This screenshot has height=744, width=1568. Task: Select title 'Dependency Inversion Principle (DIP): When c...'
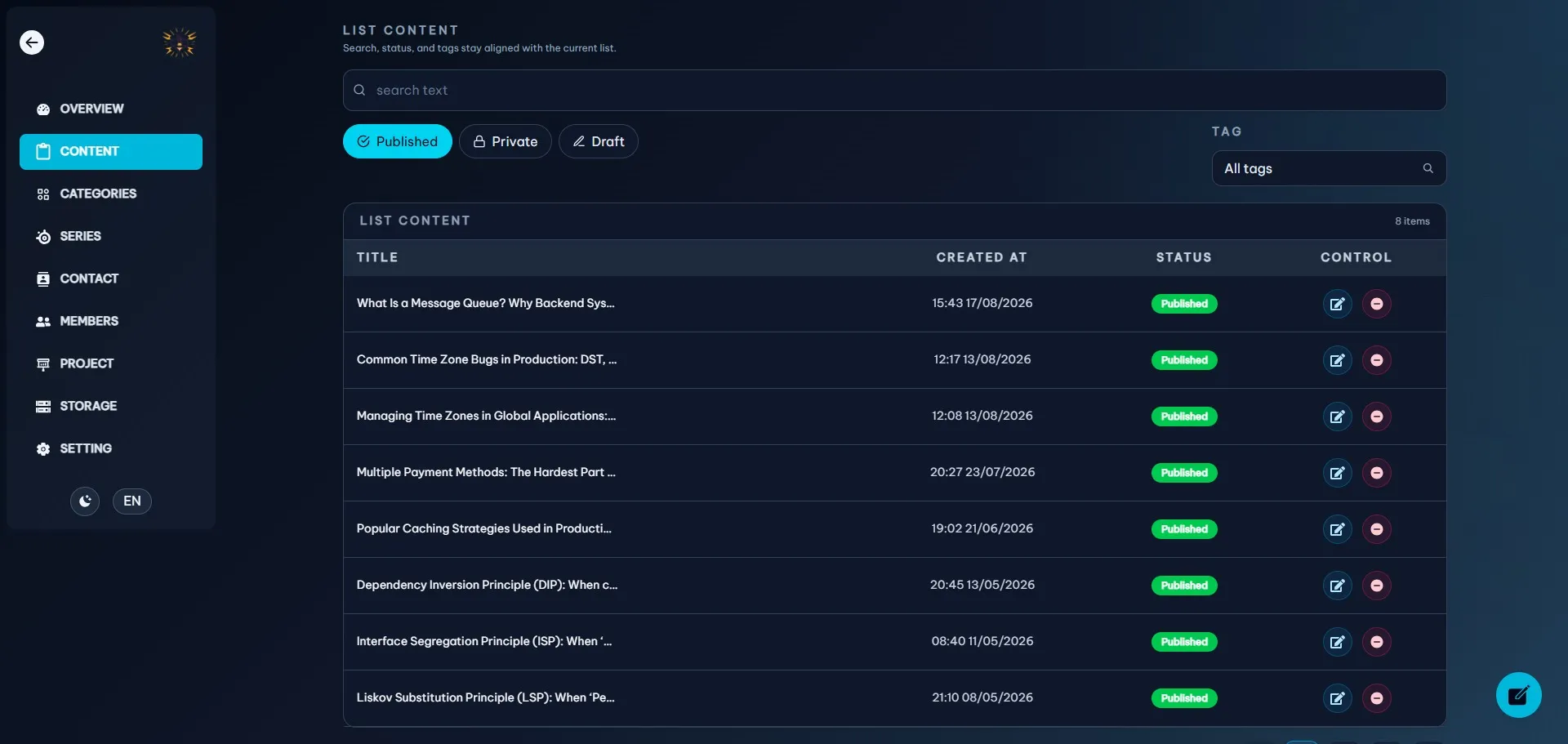pos(488,586)
